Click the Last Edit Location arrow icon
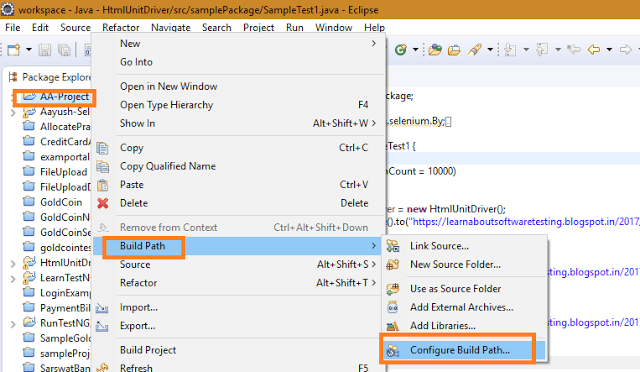640x372 pixels. (574, 50)
